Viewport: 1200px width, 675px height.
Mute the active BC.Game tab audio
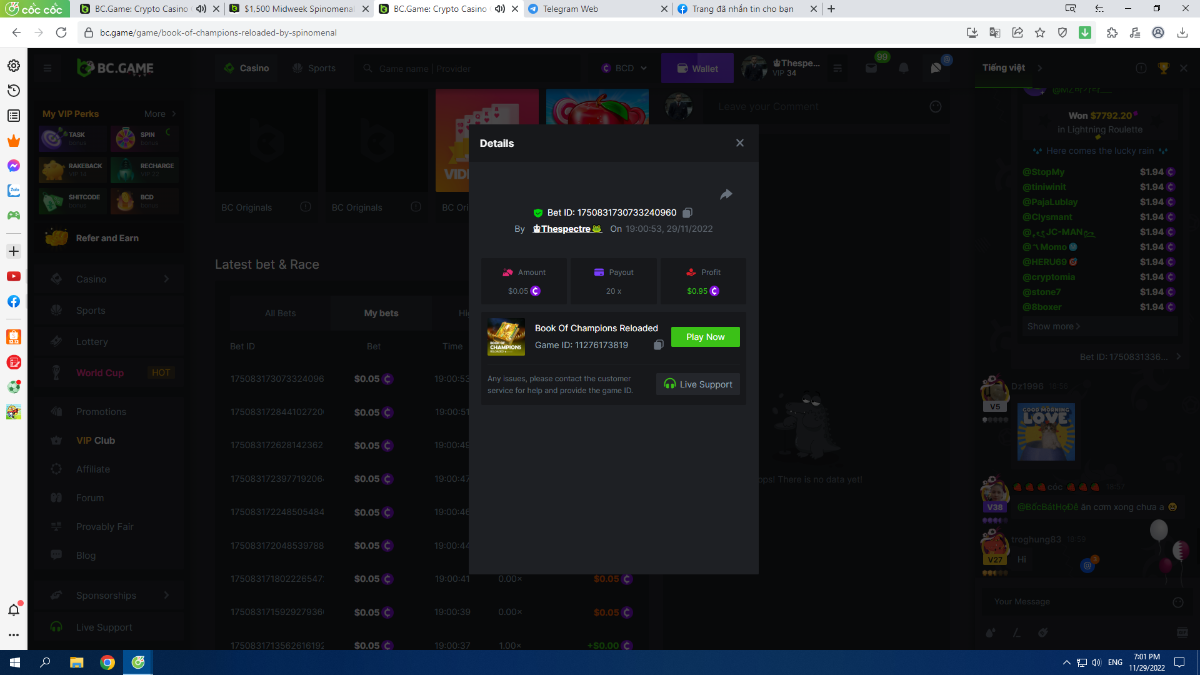tap(498, 9)
